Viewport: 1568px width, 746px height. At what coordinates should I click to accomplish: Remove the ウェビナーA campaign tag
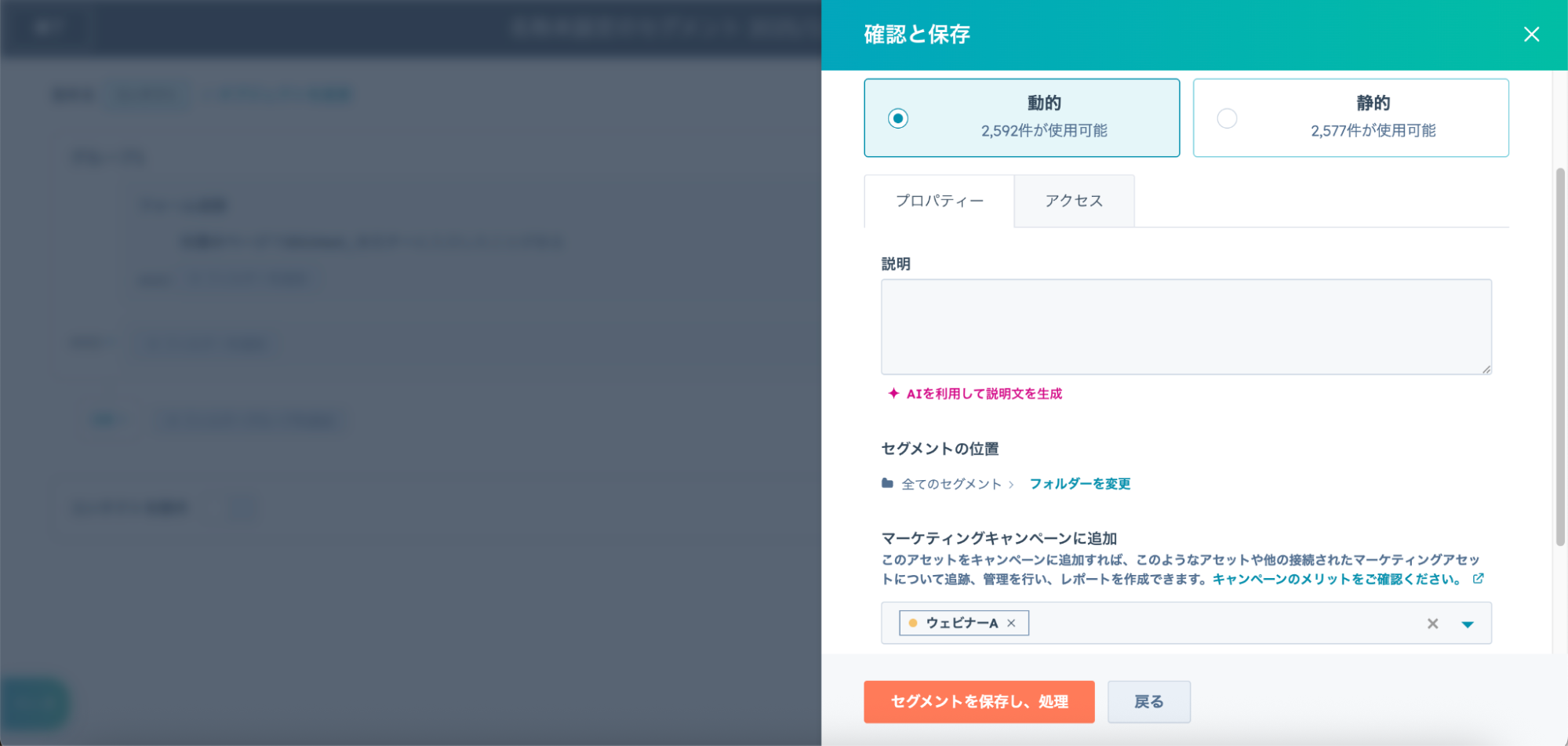1011,623
